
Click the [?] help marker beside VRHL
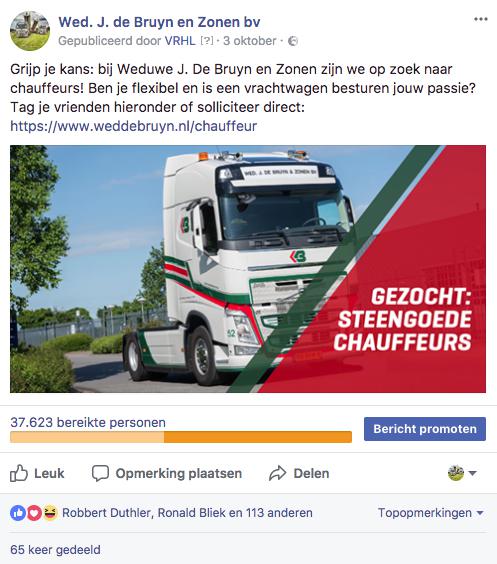207,41
